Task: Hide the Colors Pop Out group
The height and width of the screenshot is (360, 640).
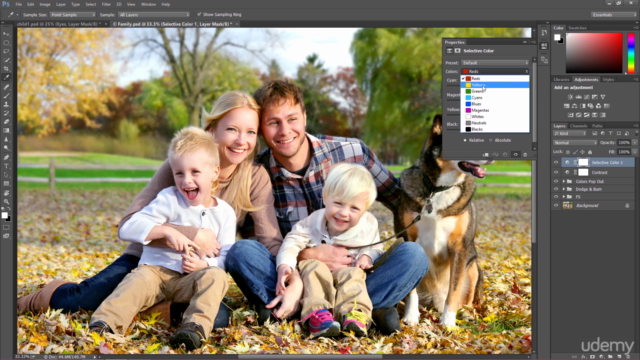Action: pyautogui.click(x=556, y=182)
